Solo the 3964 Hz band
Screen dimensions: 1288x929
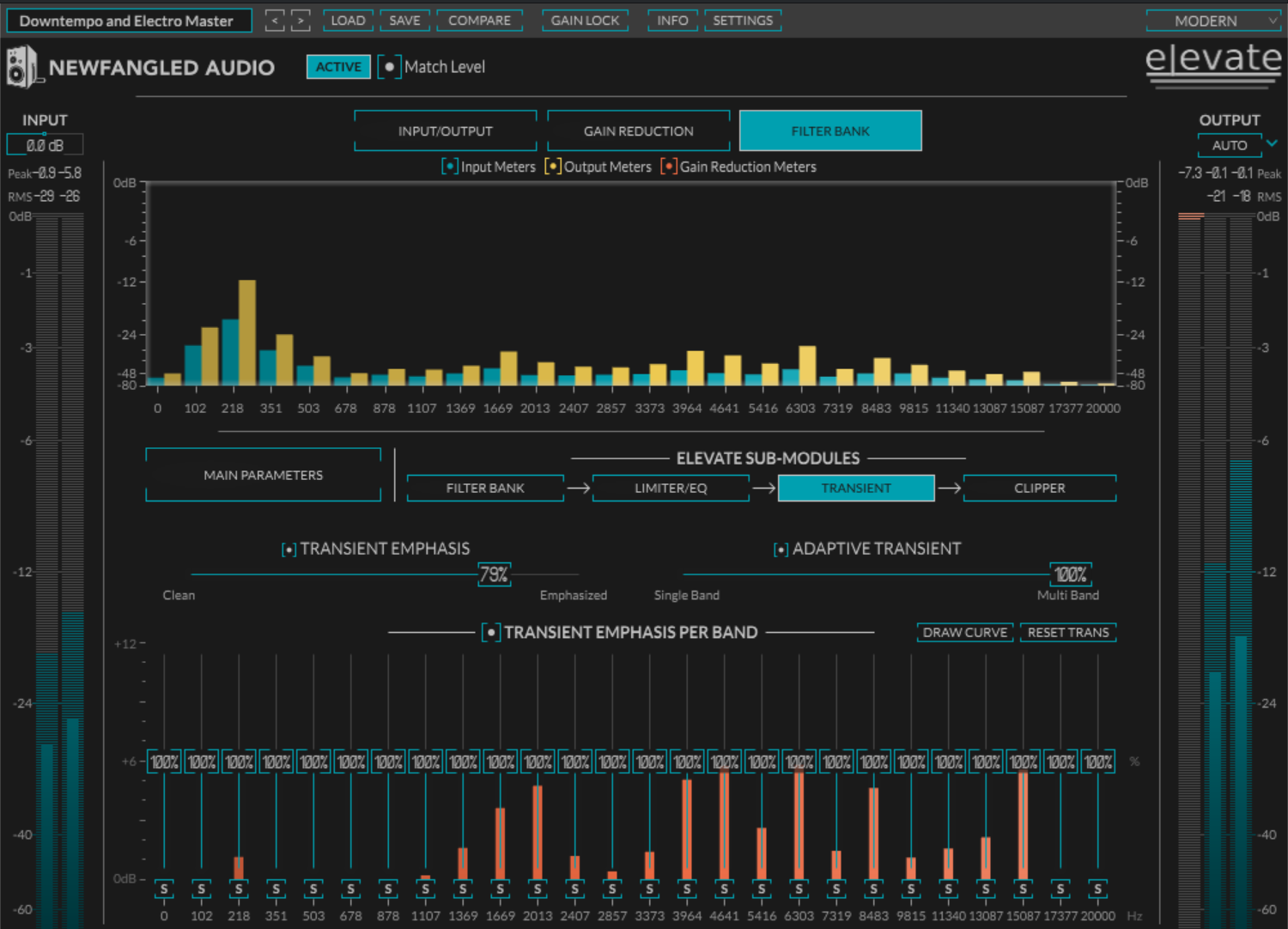click(687, 890)
